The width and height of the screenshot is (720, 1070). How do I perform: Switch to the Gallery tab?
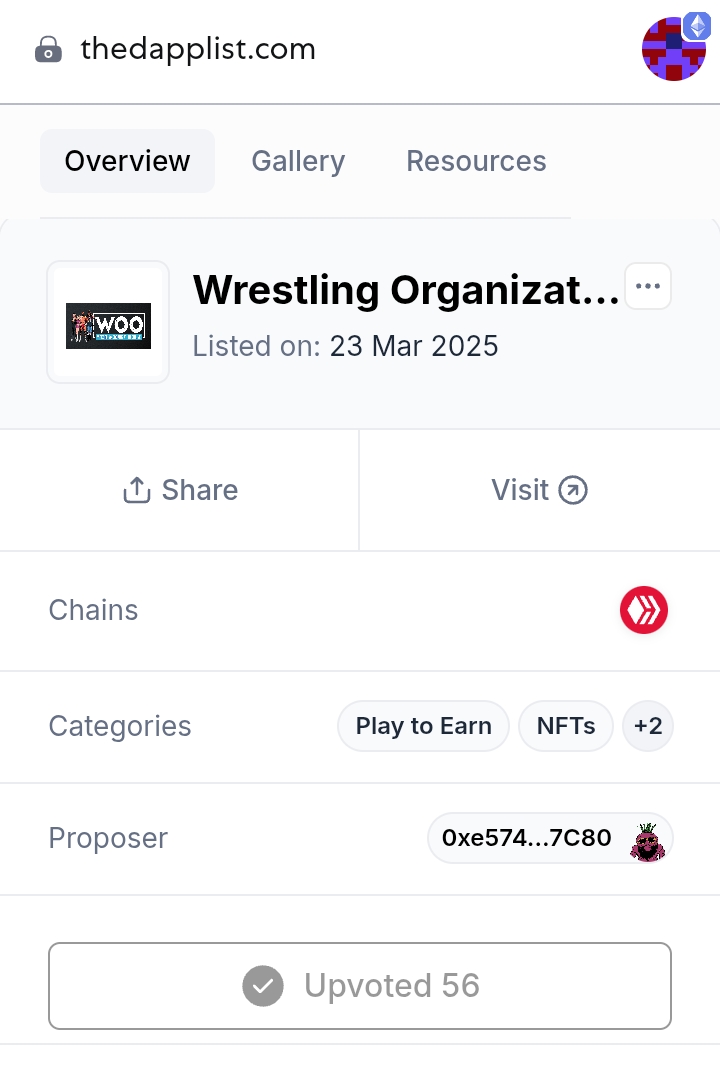[298, 161]
